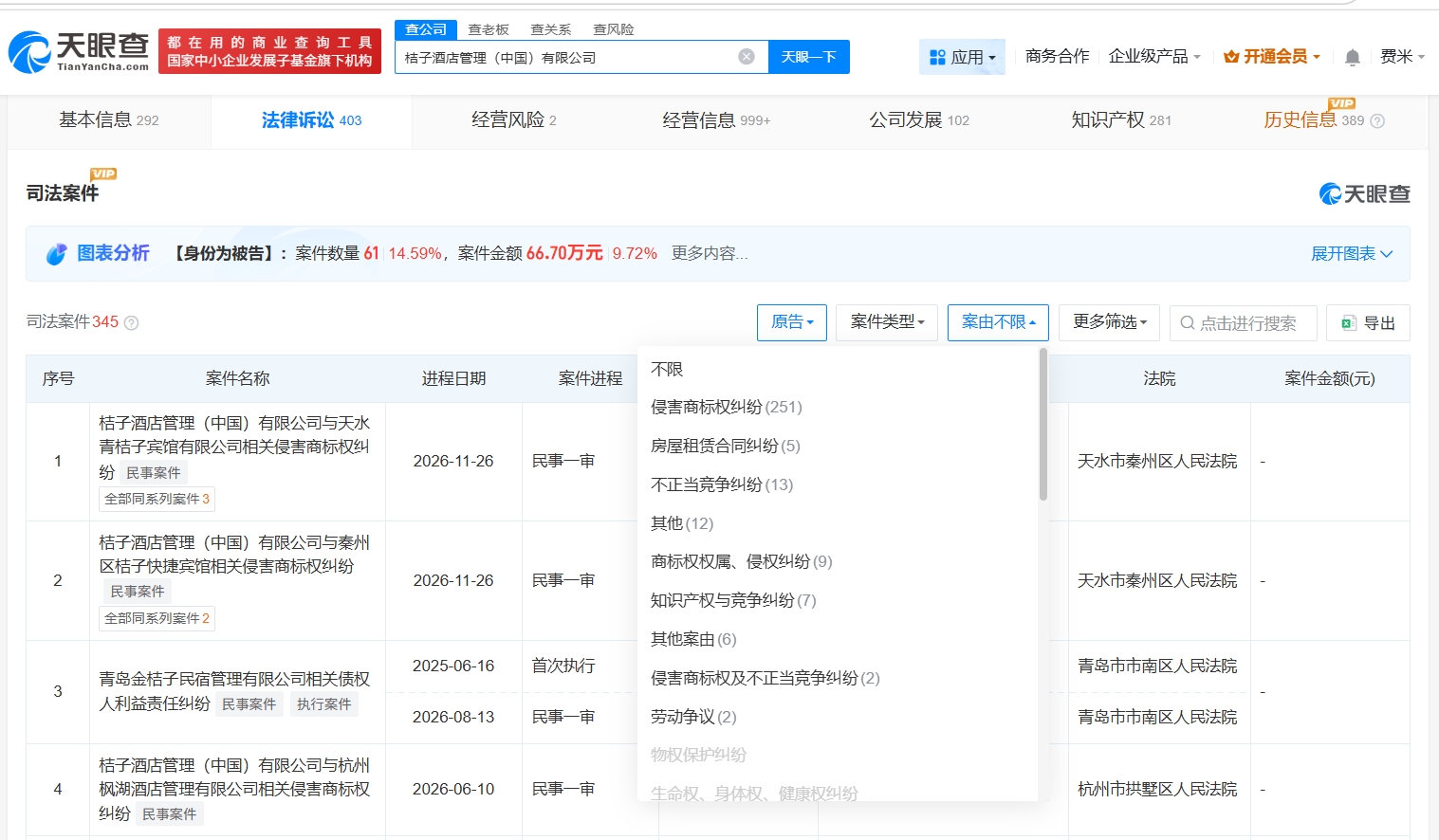Expand charts with 展开图表

click(x=1352, y=254)
